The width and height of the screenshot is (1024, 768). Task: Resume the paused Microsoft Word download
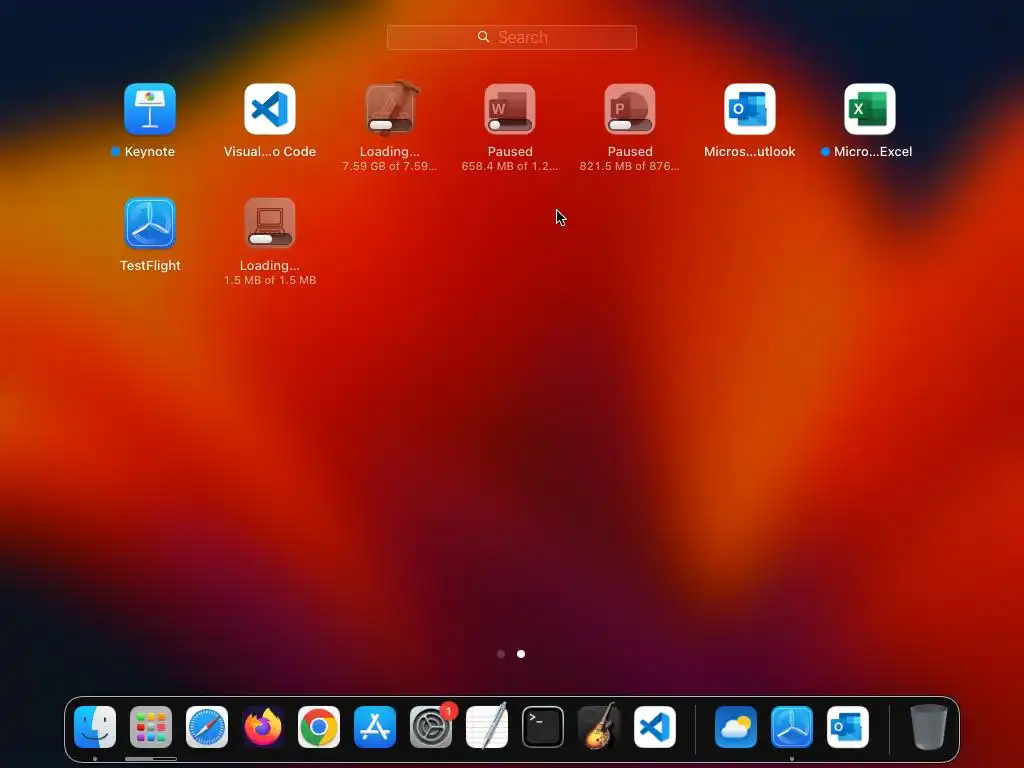[x=510, y=109]
